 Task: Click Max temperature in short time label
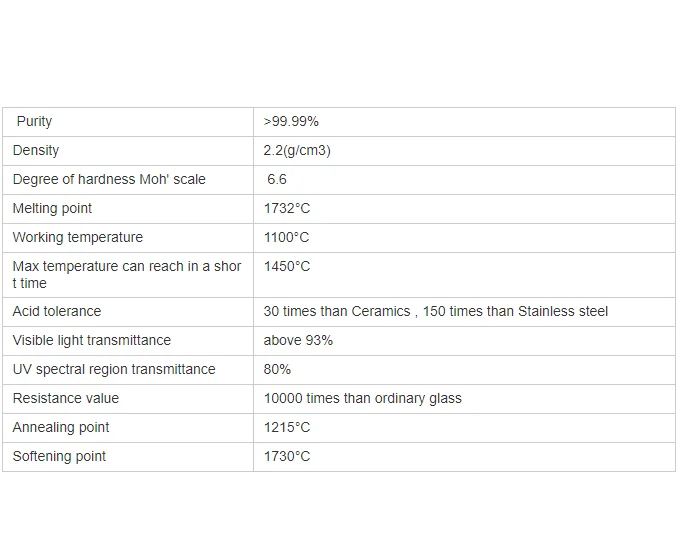pyautogui.click(x=127, y=275)
